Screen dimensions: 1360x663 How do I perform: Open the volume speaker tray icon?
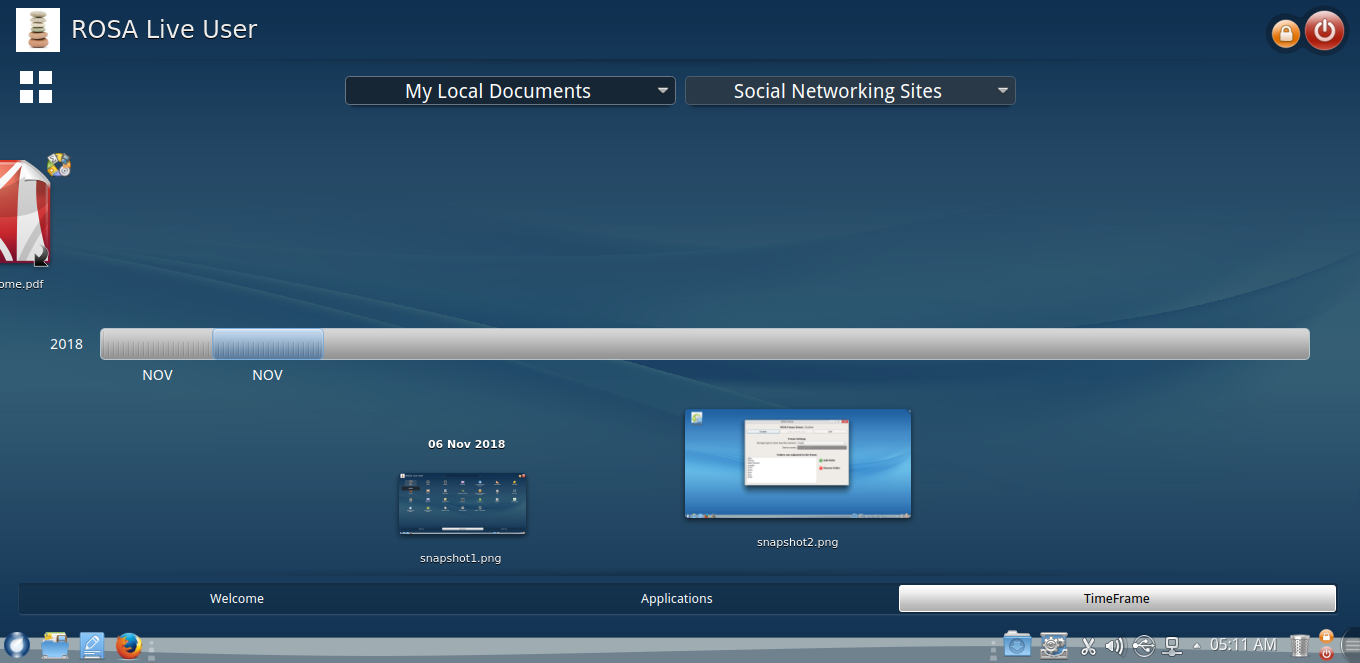[x=1115, y=647]
